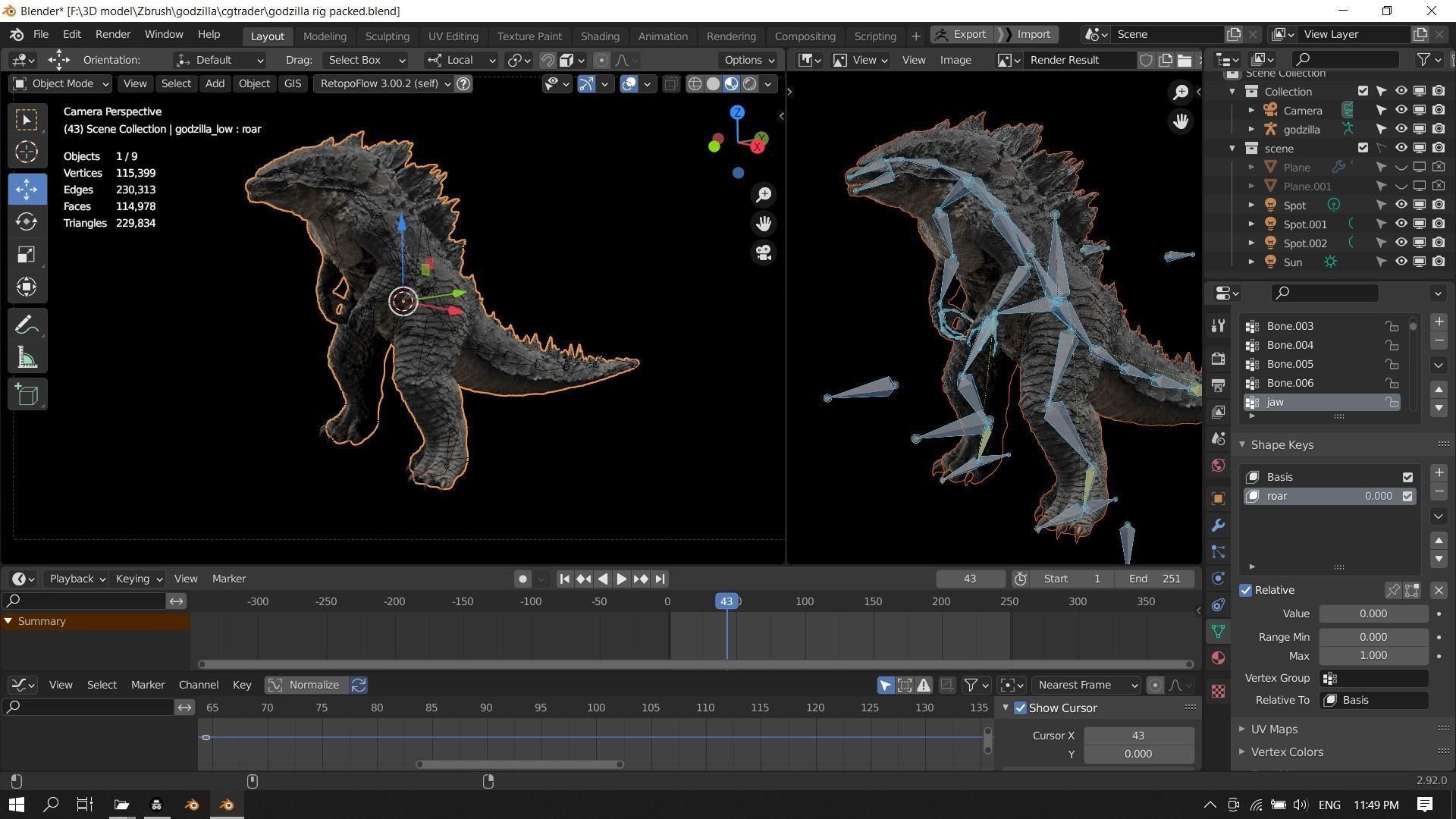
Task: Open Physics properties tab
Action: [1218, 578]
